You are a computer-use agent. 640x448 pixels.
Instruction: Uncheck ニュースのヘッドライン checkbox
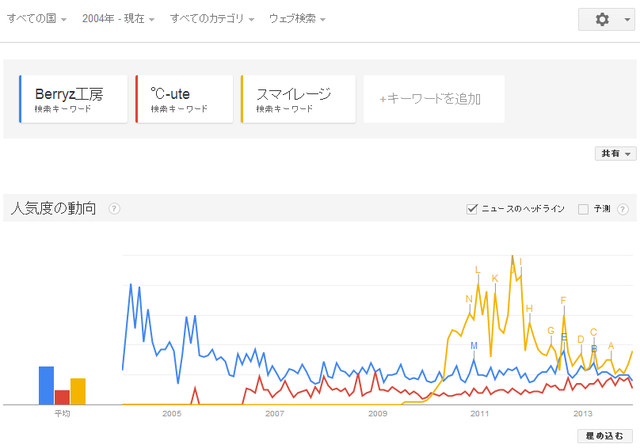point(472,209)
